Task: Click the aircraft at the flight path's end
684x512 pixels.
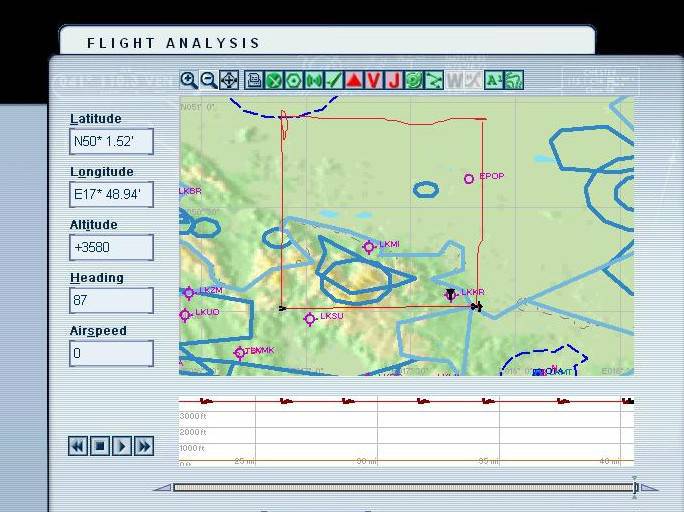Action: [x=477, y=307]
